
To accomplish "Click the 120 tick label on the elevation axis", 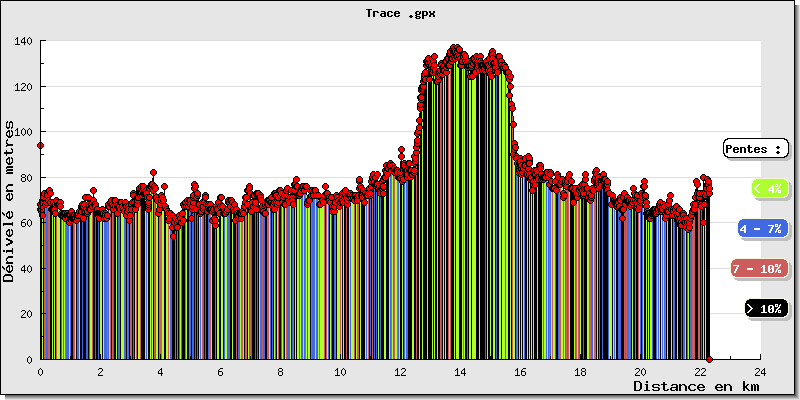I will point(24,87).
